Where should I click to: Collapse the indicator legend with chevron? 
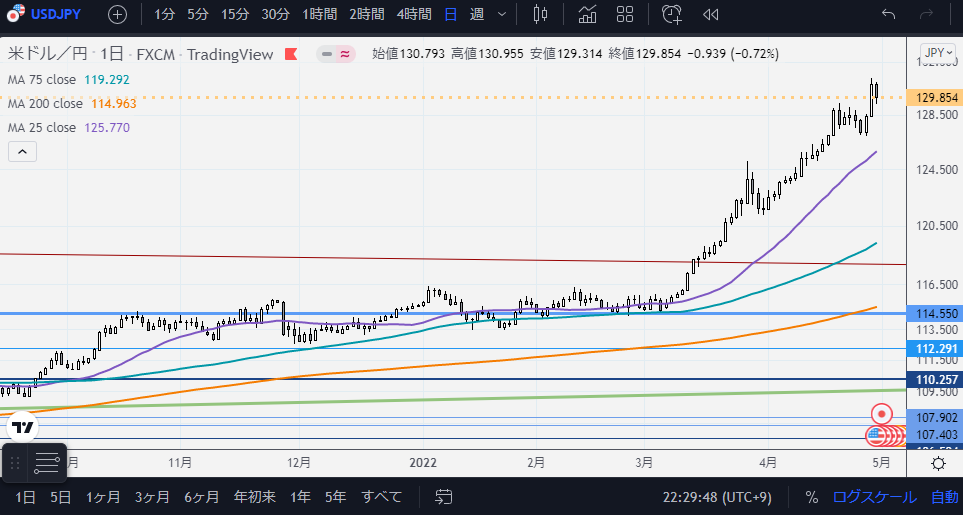click(22, 152)
